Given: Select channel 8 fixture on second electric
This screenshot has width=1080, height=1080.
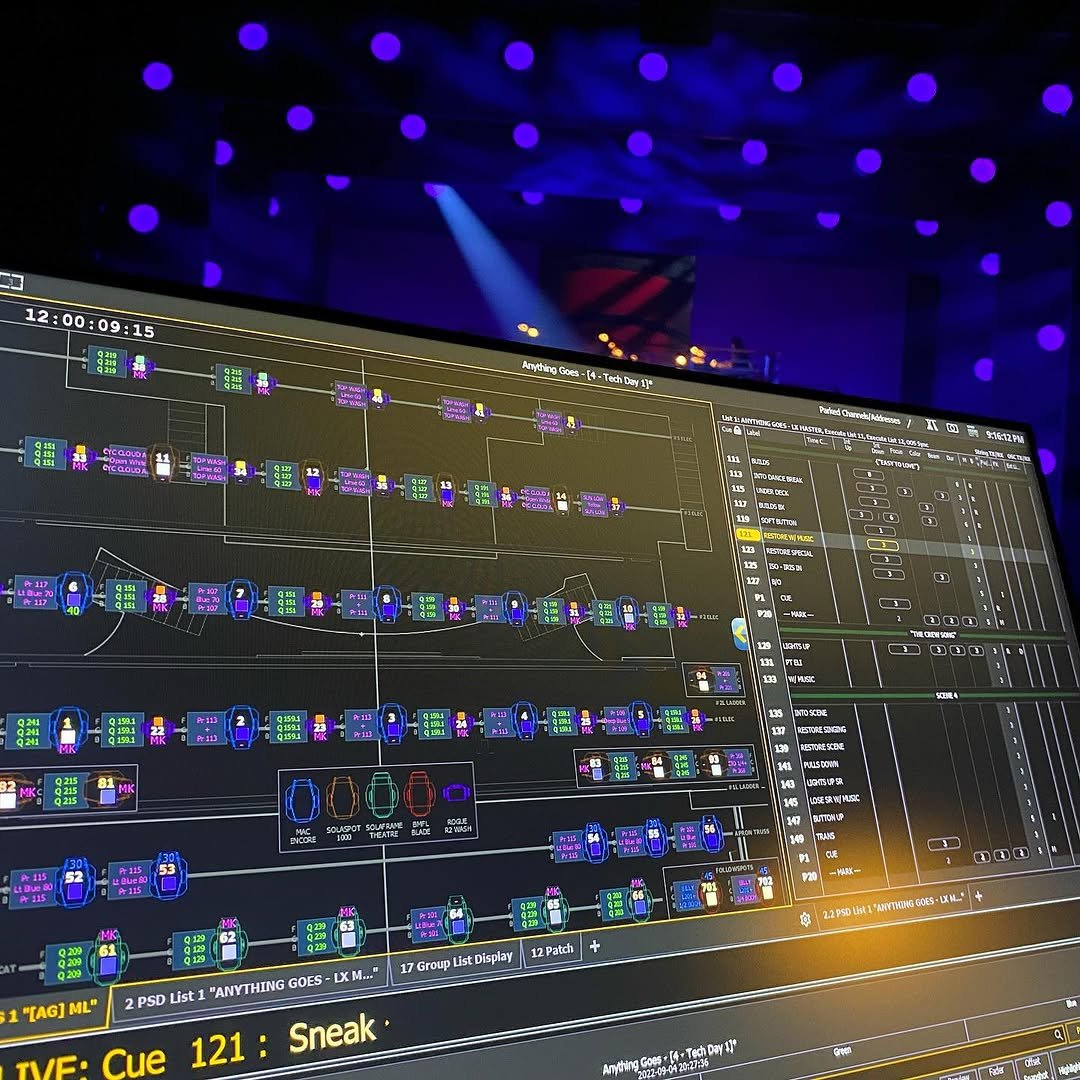Looking at the screenshot, I should click(x=386, y=604).
